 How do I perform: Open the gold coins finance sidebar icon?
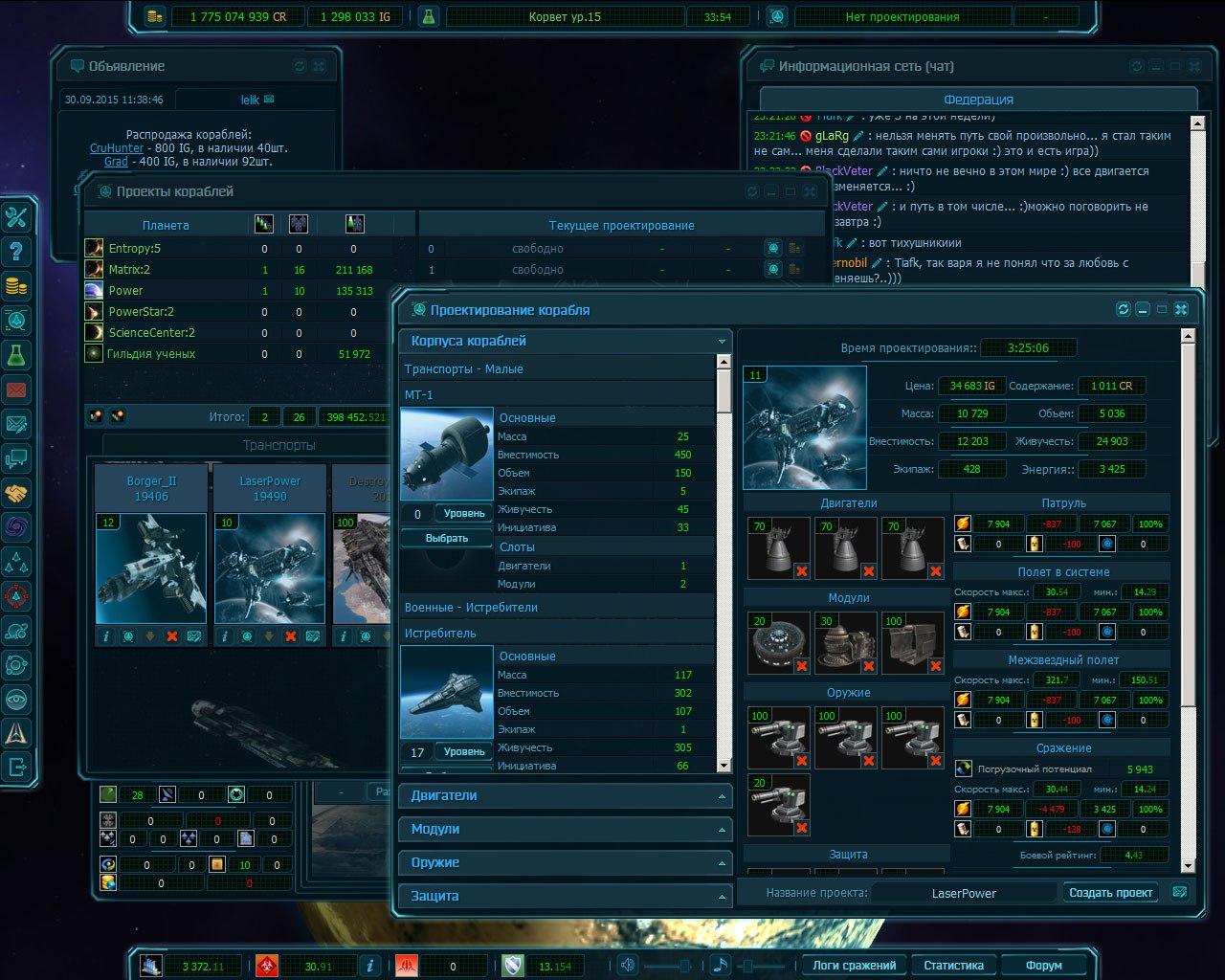(x=16, y=286)
